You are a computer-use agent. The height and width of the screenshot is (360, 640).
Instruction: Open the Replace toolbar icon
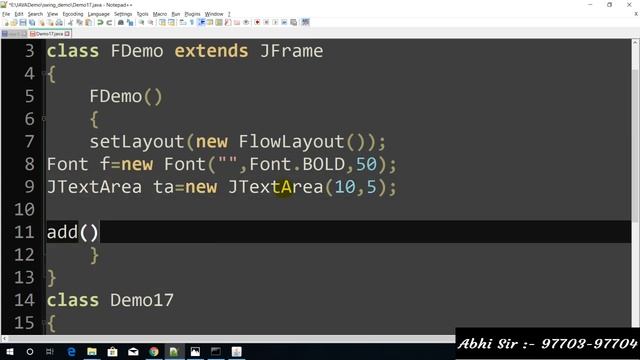[x=130, y=22]
